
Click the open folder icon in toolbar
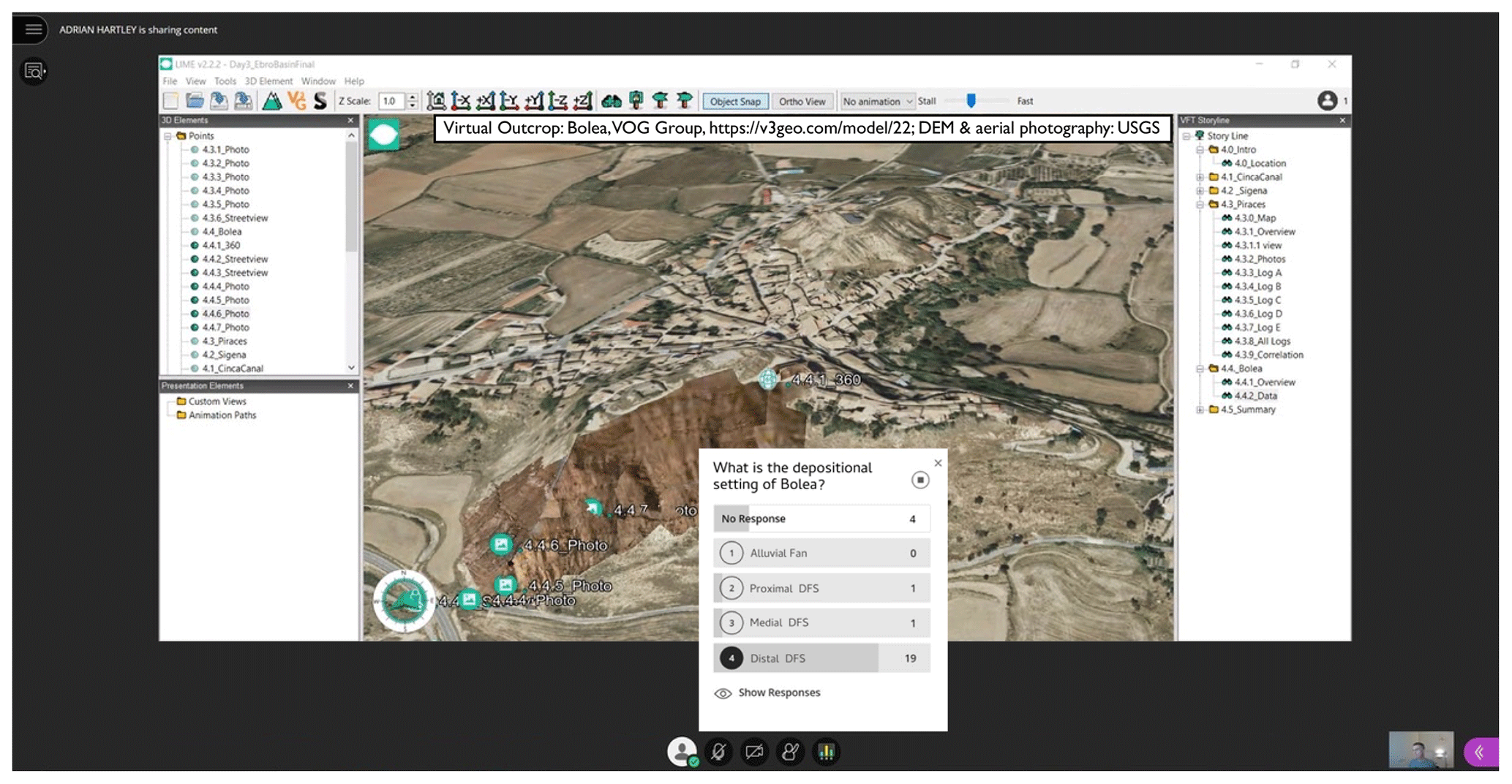click(x=195, y=101)
